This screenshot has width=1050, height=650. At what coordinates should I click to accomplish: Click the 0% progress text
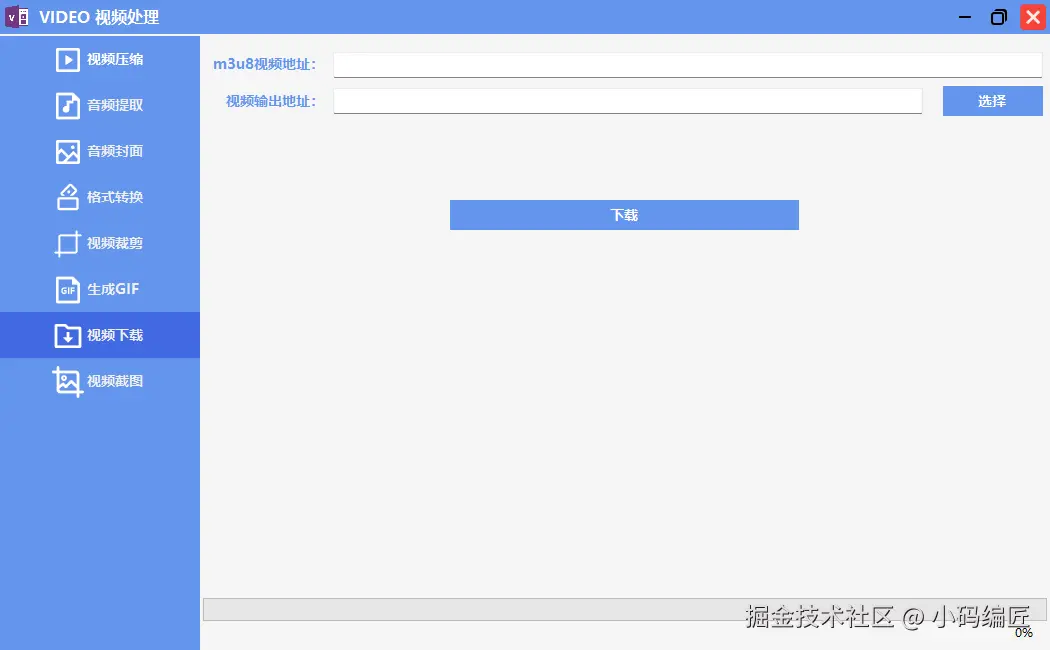point(1024,633)
